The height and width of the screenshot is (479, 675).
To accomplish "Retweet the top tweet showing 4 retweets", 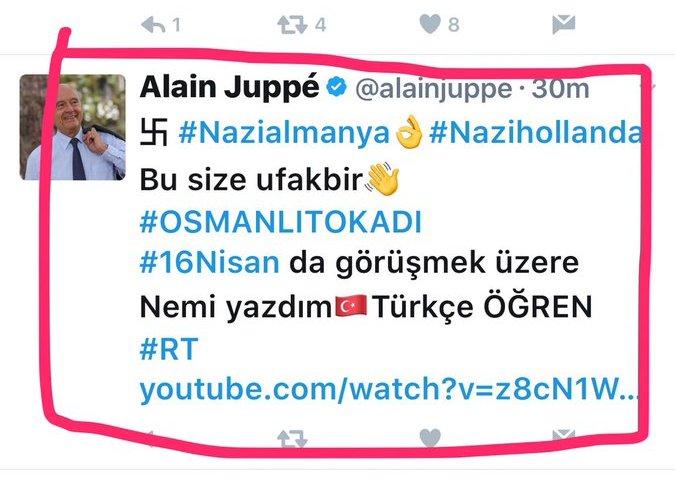I will pyautogui.click(x=292, y=25).
